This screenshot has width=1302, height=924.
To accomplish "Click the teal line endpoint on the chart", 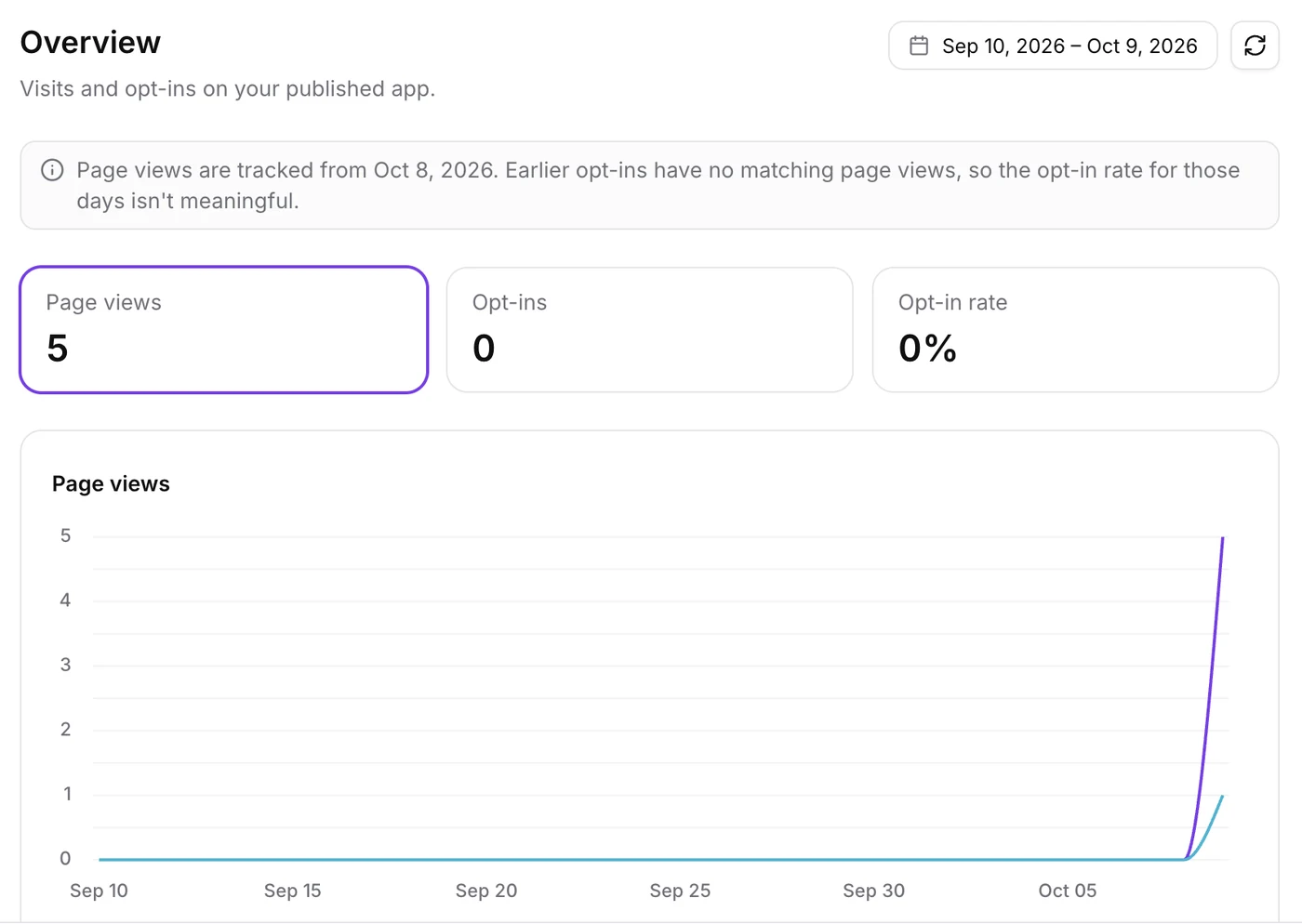I will [x=1222, y=796].
